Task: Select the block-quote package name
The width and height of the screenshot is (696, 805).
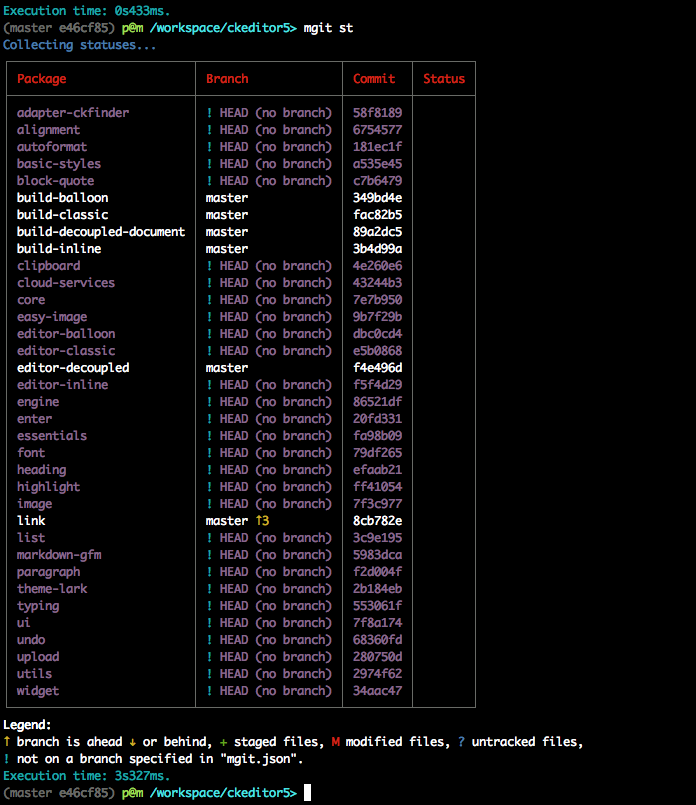Action: (x=55, y=181)
